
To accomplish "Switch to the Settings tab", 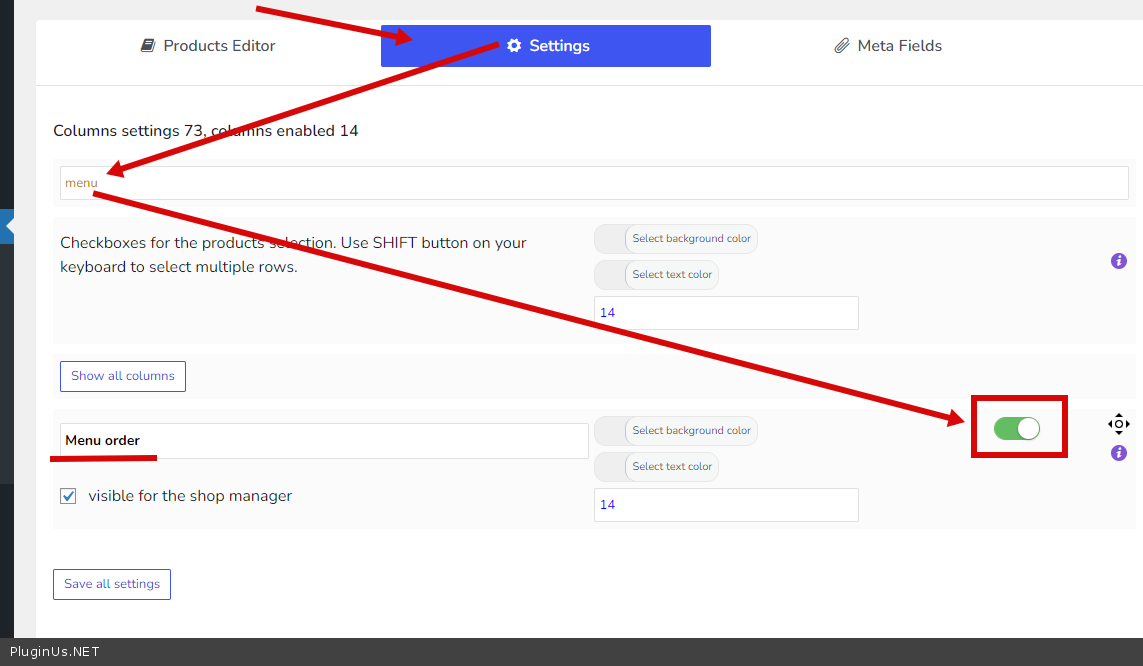I will [546, 46].
